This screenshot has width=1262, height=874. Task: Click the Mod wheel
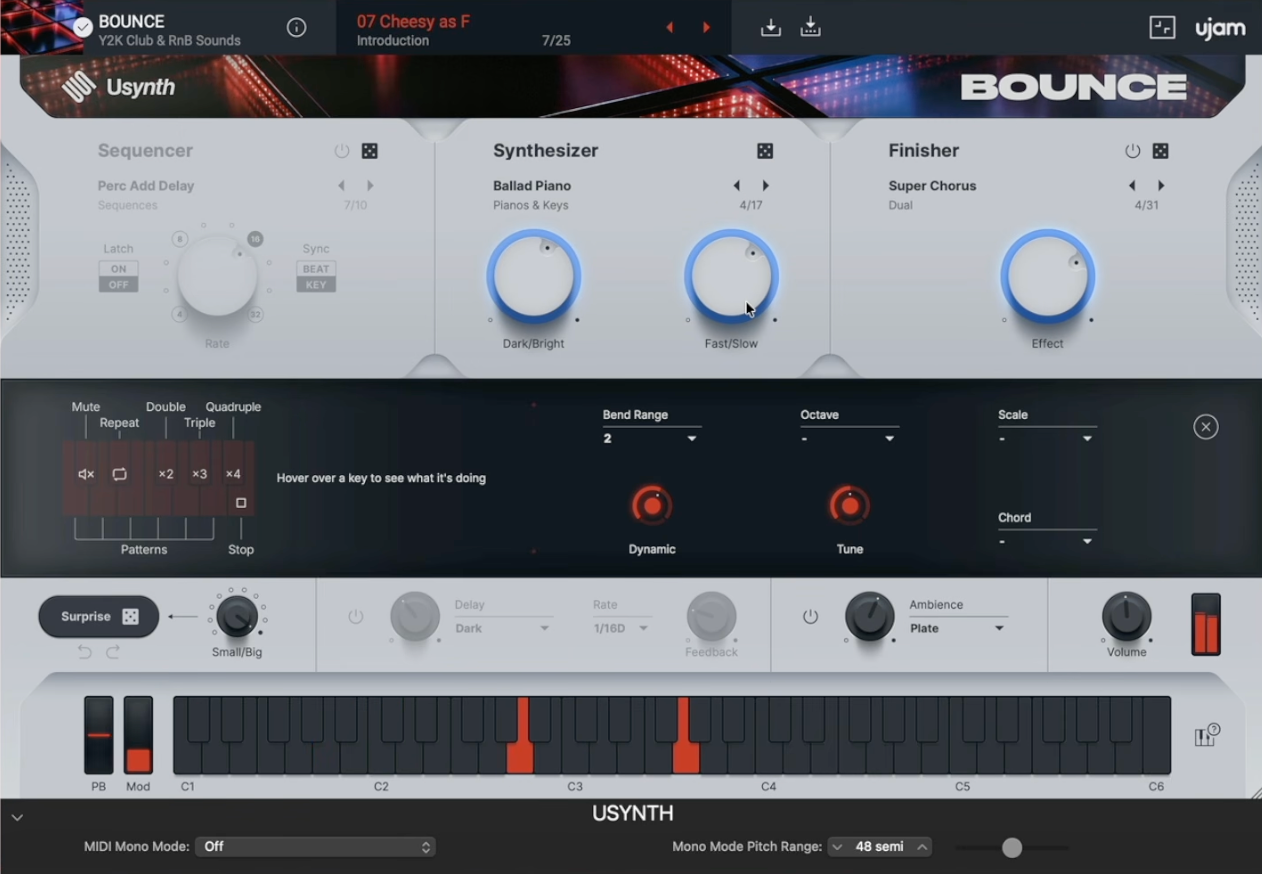[x=138, y=735]
